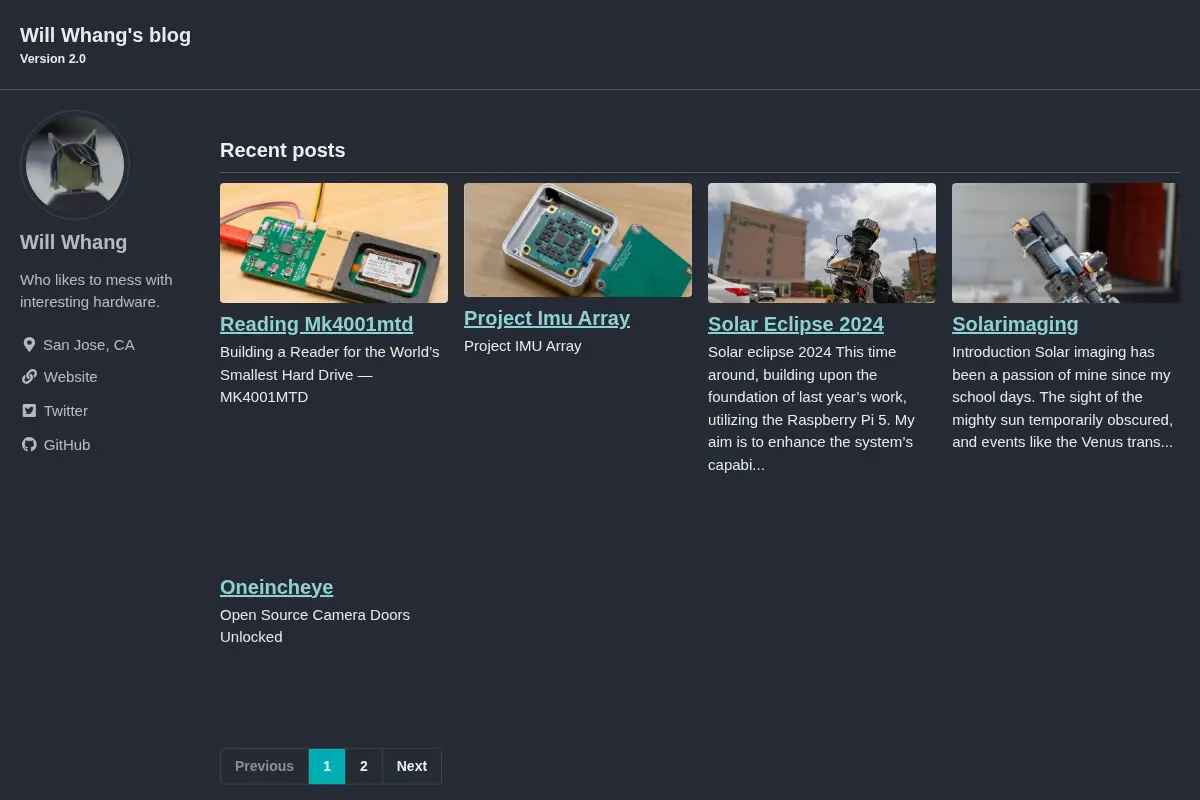Open Will Whang's avatar image
The height and width of the screenshot is (800, 1200).
pyautogui.click(x=75, y=165)
